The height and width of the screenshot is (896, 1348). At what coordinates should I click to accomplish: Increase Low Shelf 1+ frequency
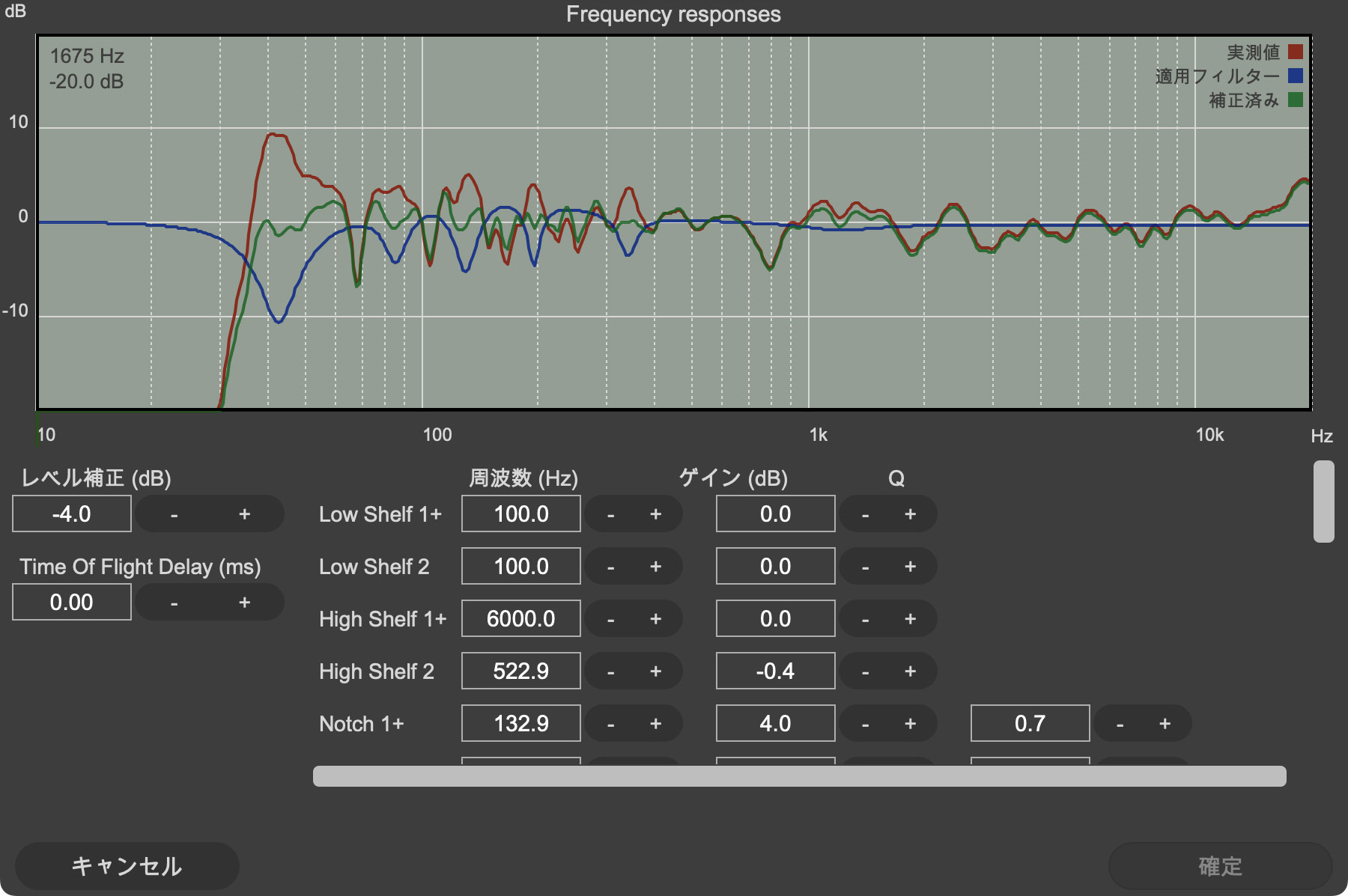(x=655, y=514)
